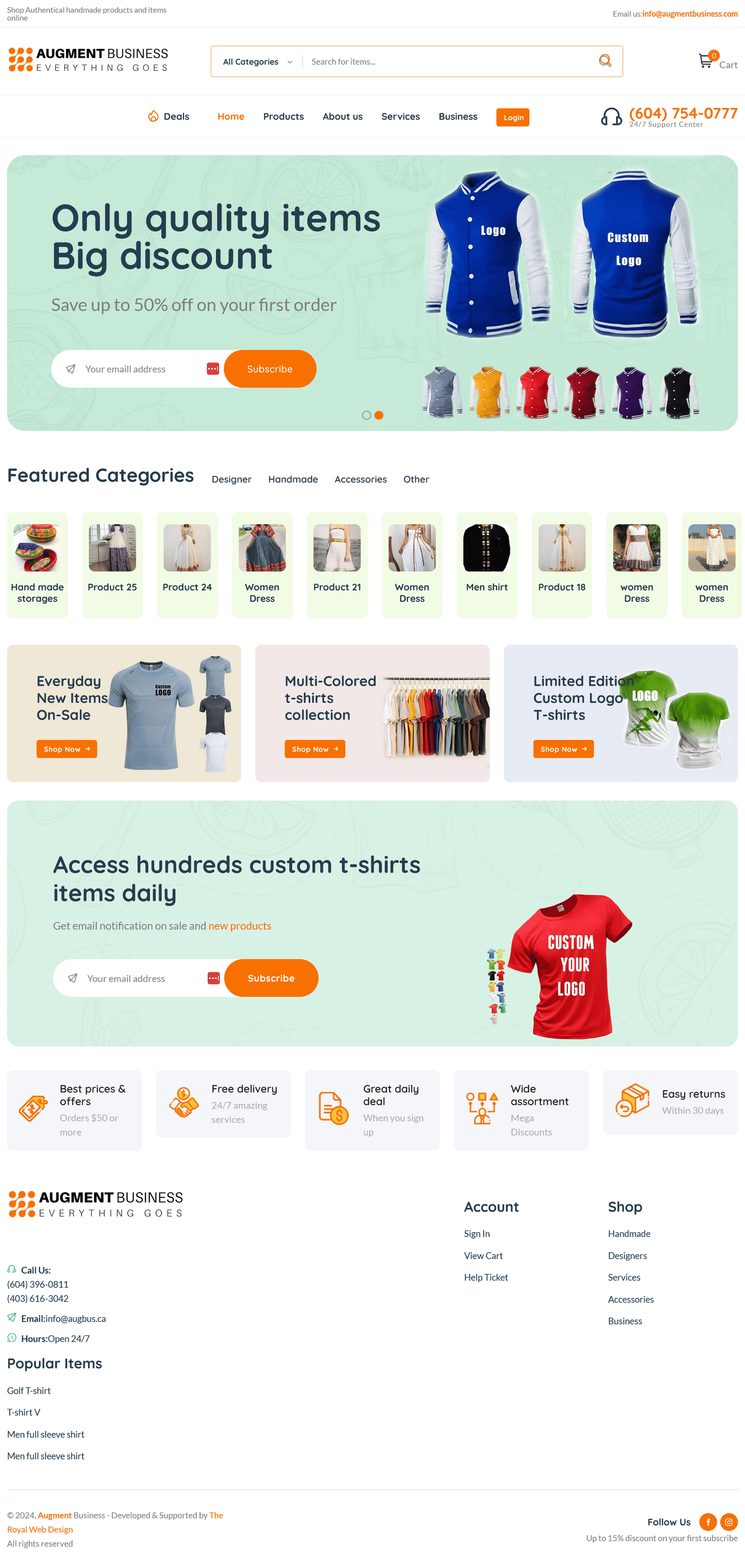The image size is (745, 1568).
Task: Open the Products menu item
Action: point(283,116)
